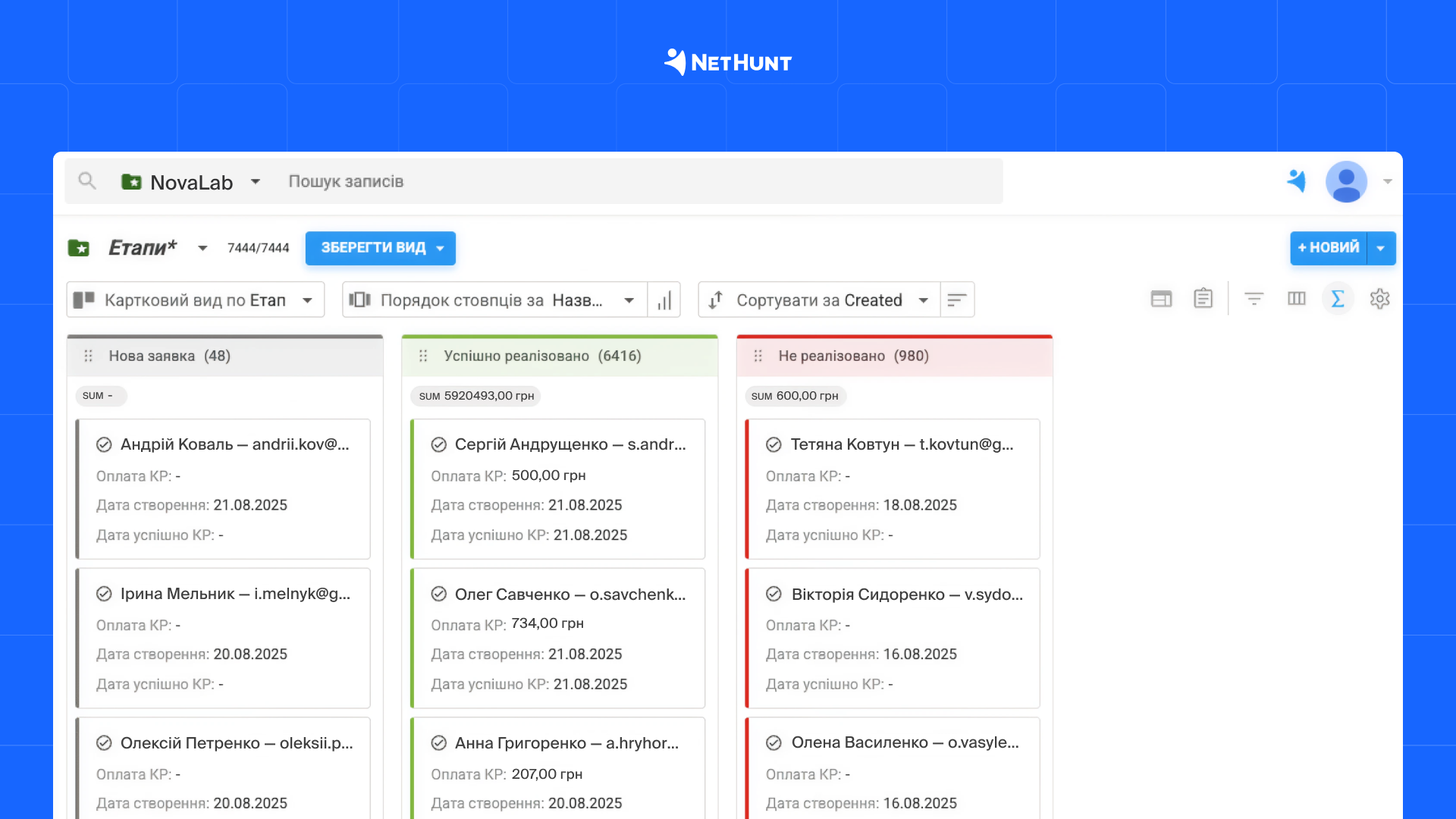Click the SUM - chip in Нова заявка

click(x=100, y=396)
